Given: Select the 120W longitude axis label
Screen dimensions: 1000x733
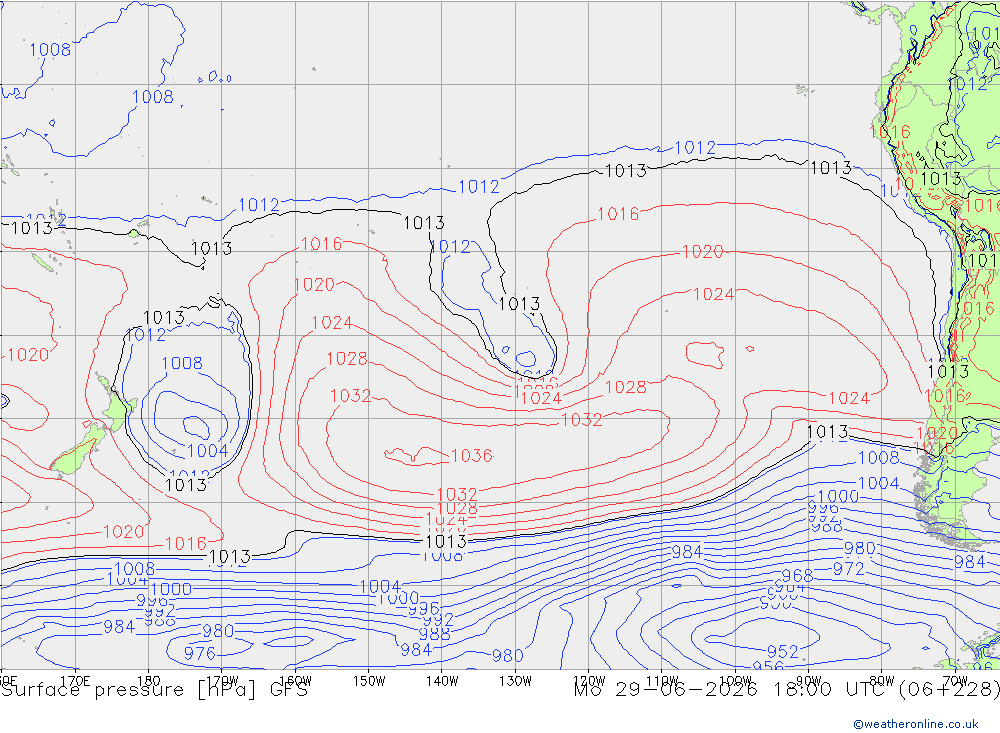Looking at the screenshot, I should point(589,681).
